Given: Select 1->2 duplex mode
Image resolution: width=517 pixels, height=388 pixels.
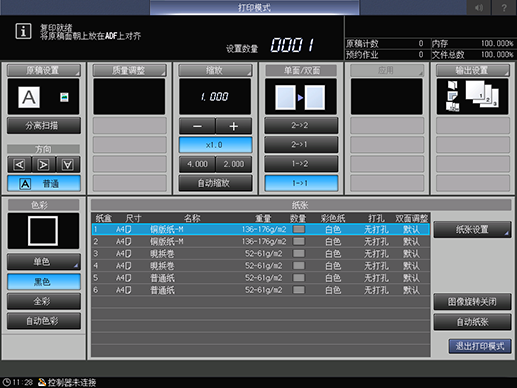Looking at the screenshot, I should pos(301,164).
